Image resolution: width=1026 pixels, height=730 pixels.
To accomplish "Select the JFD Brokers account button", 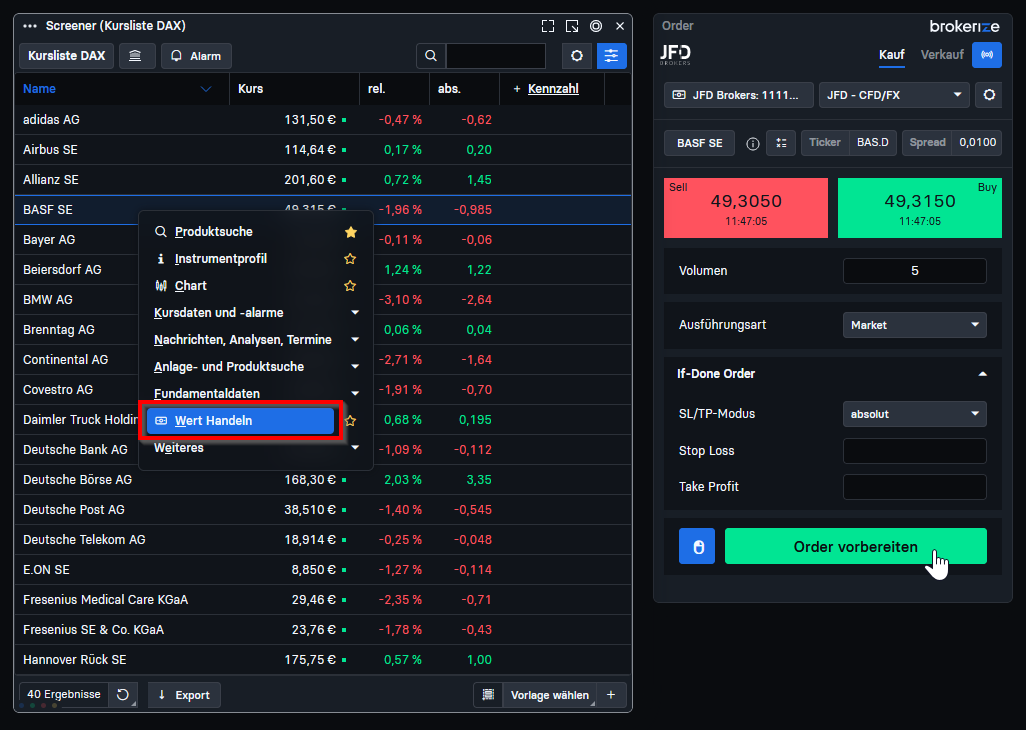I will (739, 95).
